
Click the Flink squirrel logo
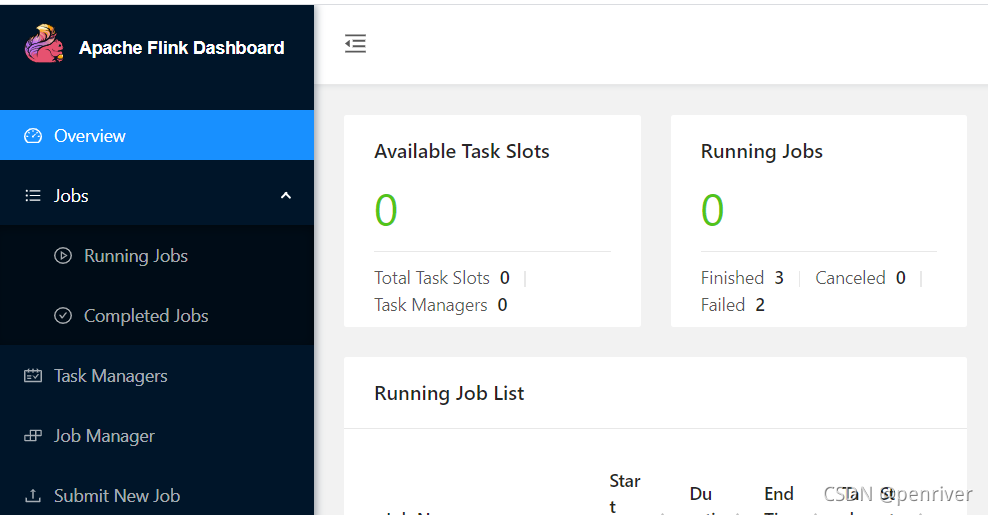44,43
